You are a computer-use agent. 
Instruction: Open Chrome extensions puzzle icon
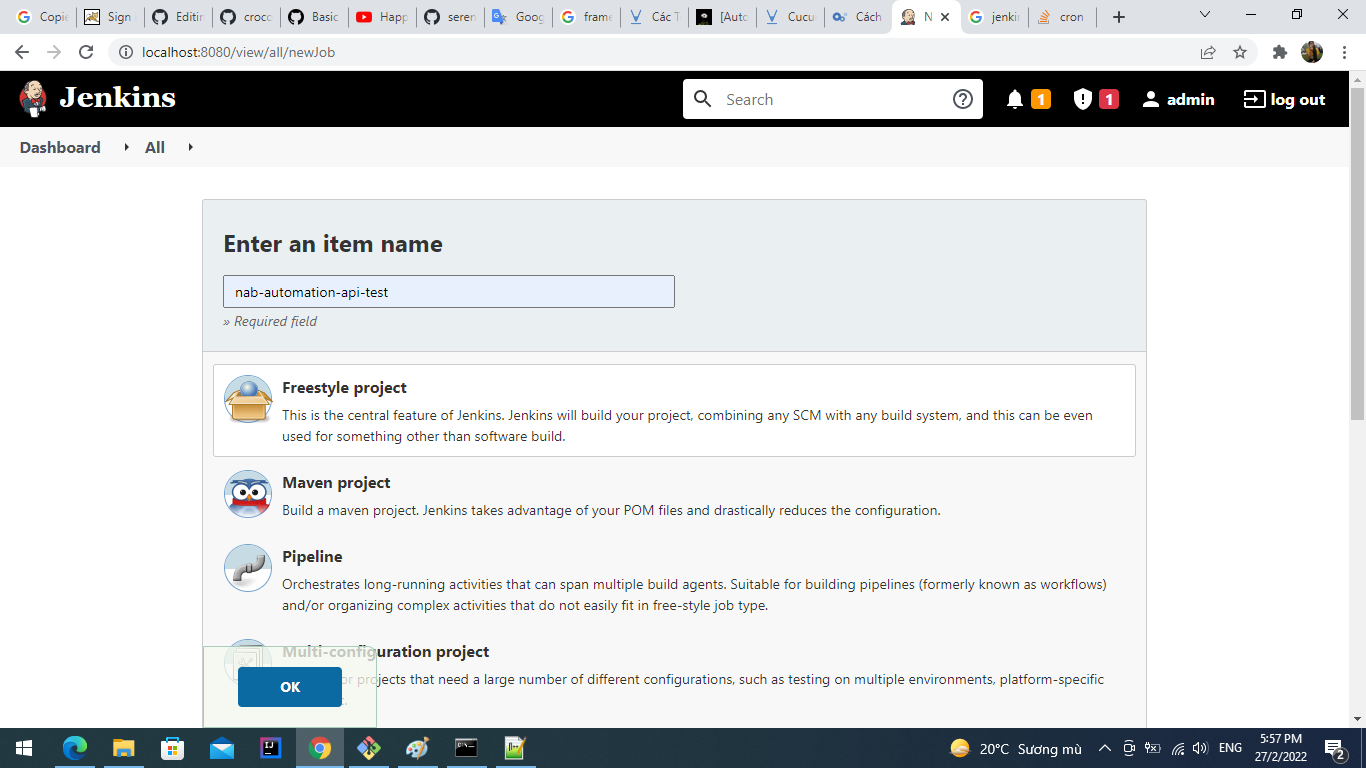point(1279,52)
